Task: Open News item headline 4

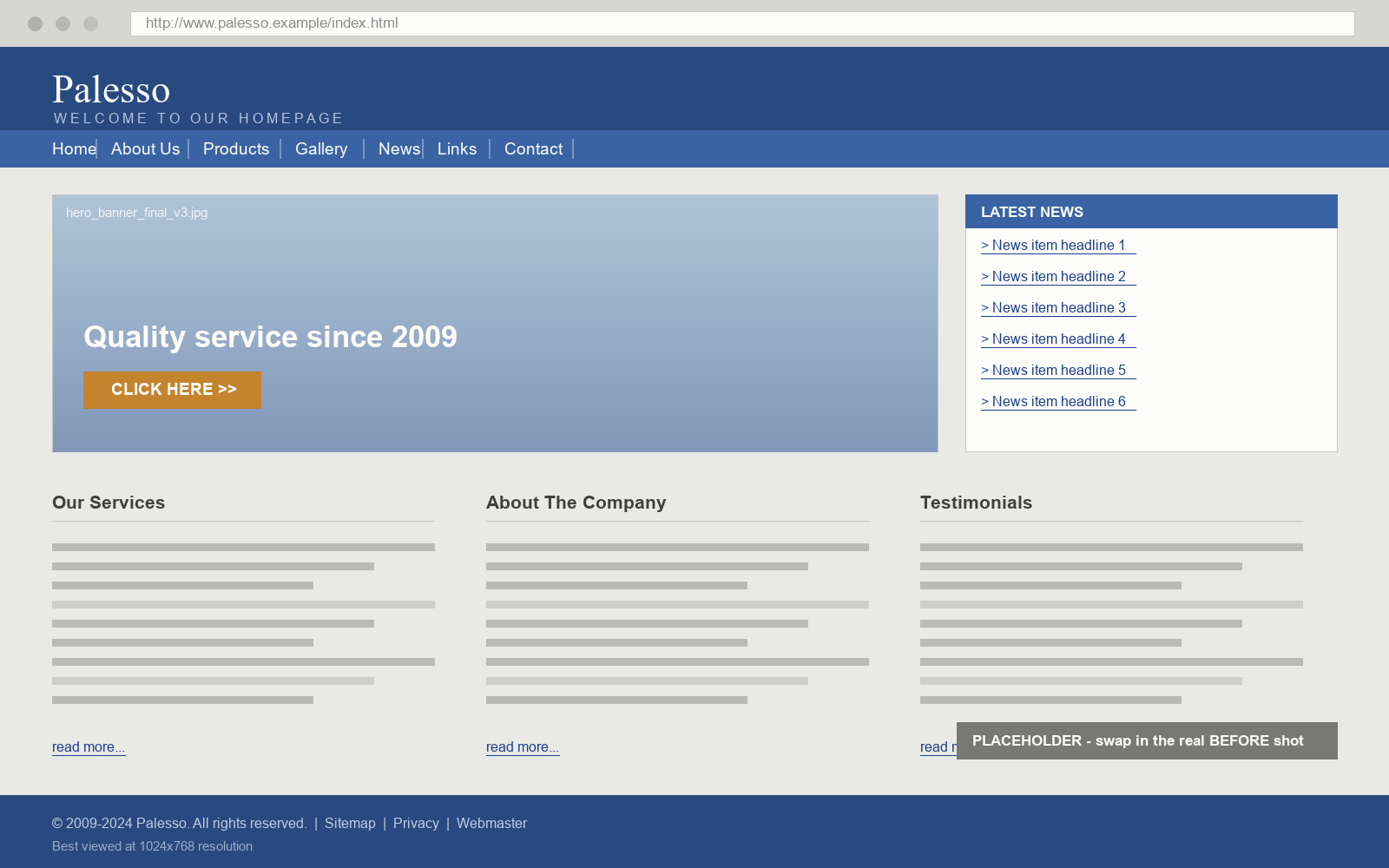Action: 1058,339
